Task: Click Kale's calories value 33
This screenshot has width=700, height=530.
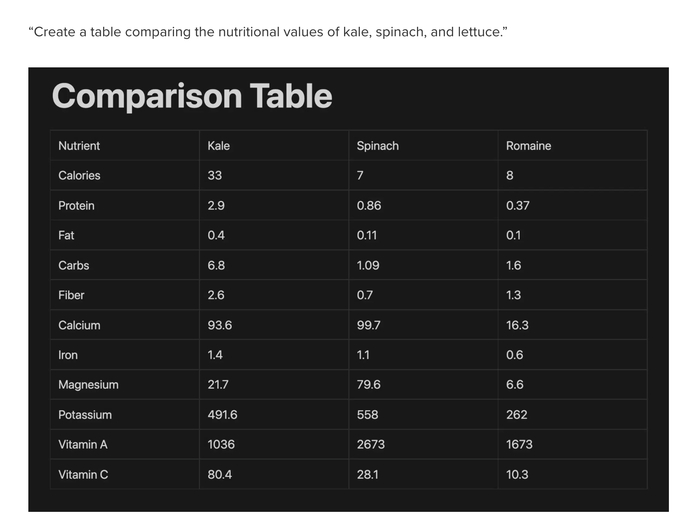Action: [214, 176]
